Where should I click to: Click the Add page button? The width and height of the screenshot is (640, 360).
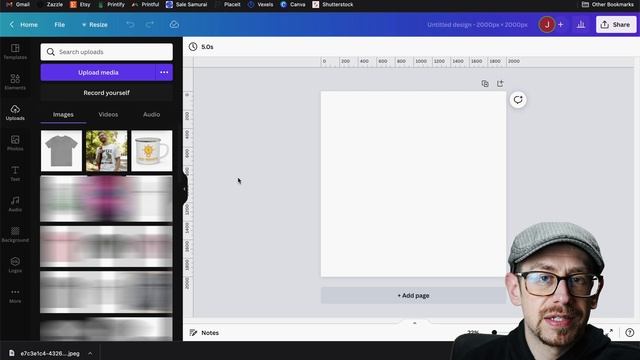coord(413,296)
